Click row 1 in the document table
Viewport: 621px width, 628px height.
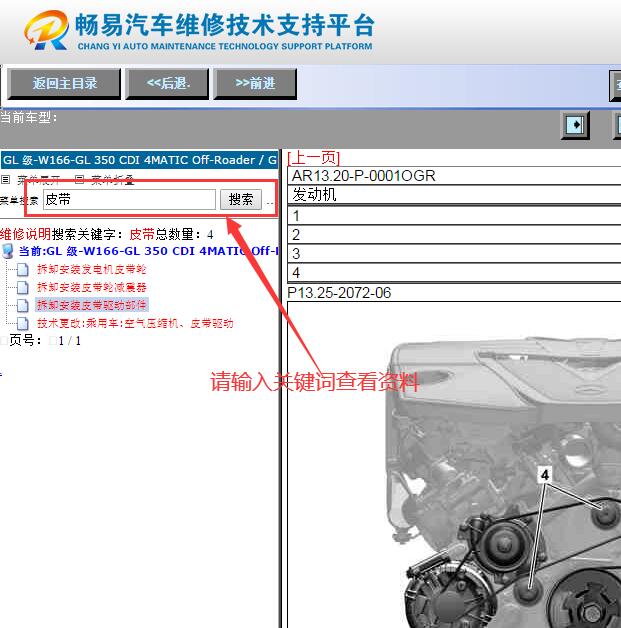tap(454, 216)
